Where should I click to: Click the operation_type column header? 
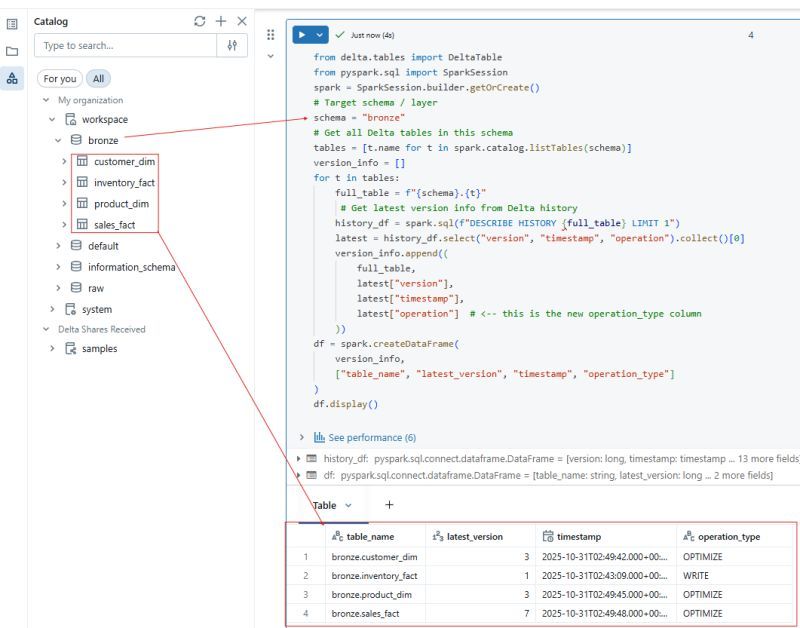click(728, 537)
